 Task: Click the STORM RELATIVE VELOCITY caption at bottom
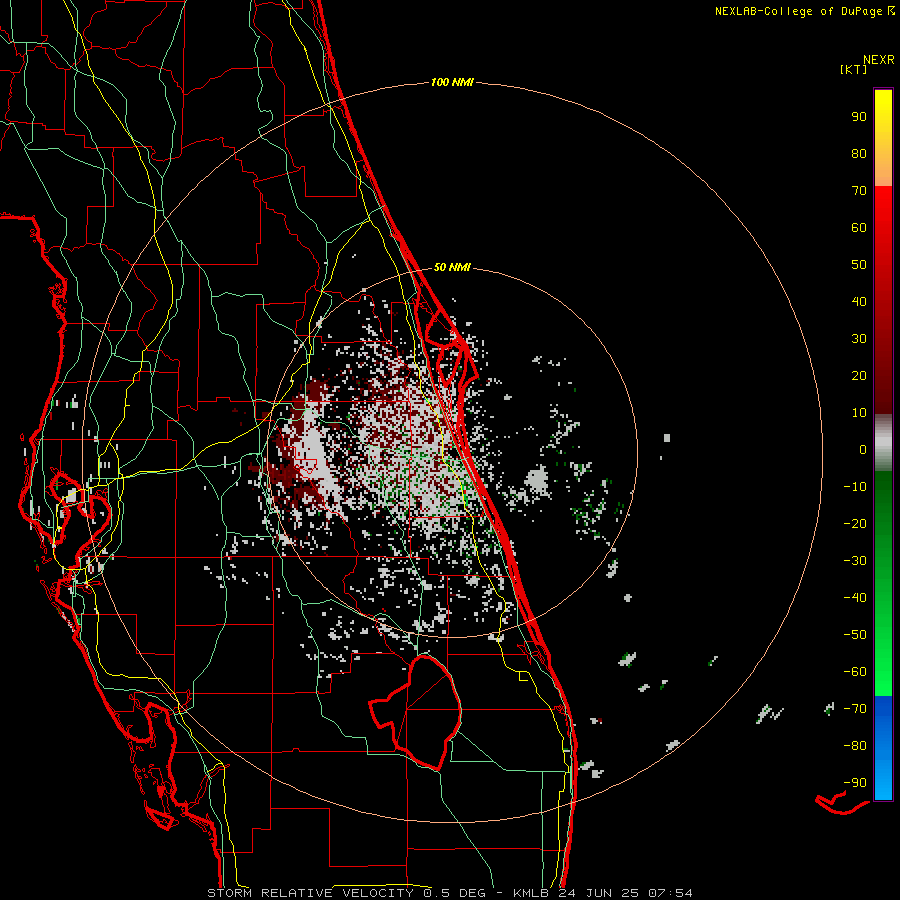[313, 893]
